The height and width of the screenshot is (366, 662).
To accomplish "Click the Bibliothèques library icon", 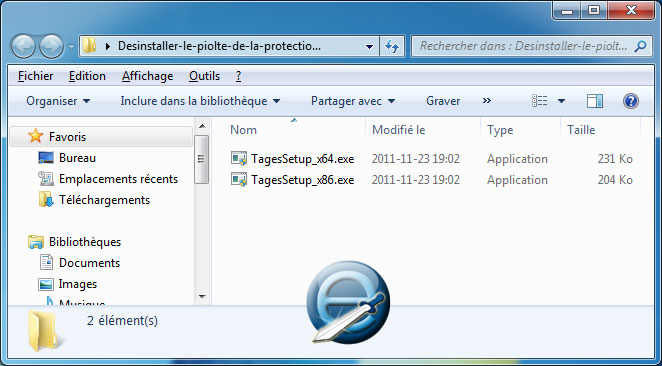I will coord(36,242).
